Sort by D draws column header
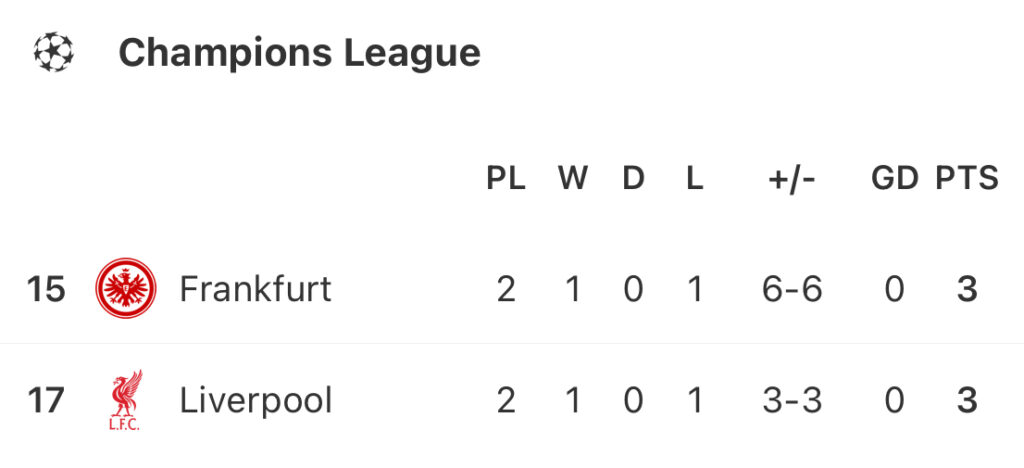Image resolution: width=1024 pixels, height=468 pixels. tap(633, 179)
